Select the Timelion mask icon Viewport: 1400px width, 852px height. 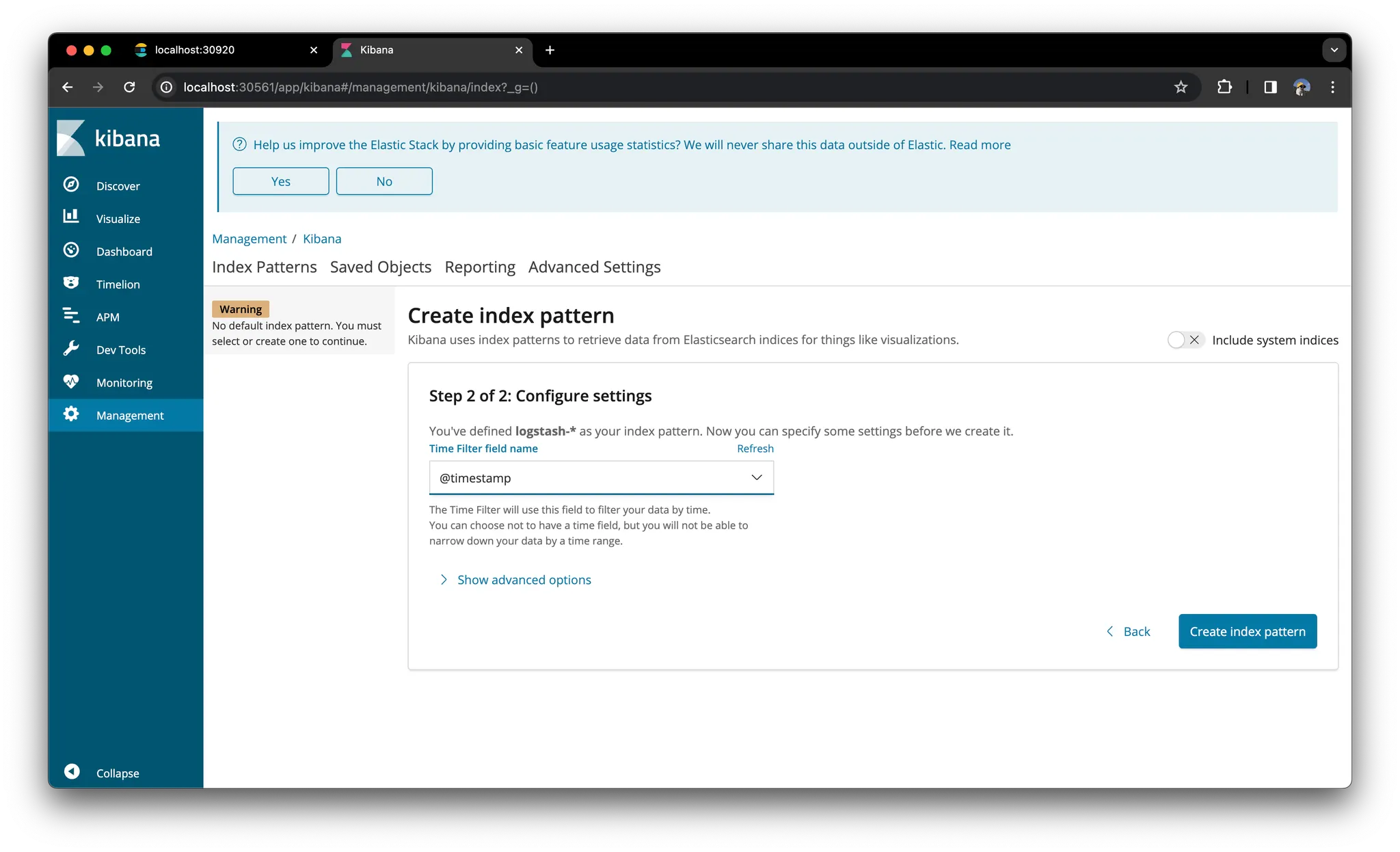click(x=71, y=283)
